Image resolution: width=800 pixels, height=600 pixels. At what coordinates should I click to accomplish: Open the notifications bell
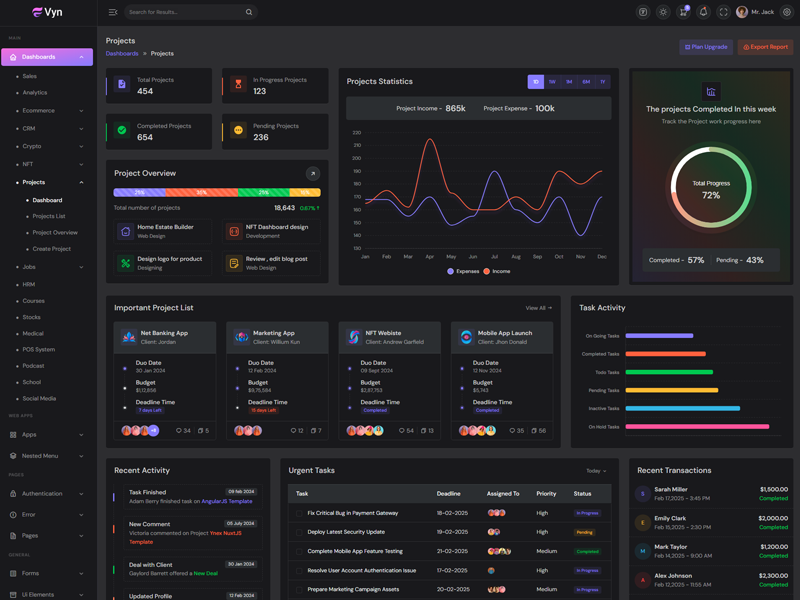pyautogui.click(x=703, y=12)
